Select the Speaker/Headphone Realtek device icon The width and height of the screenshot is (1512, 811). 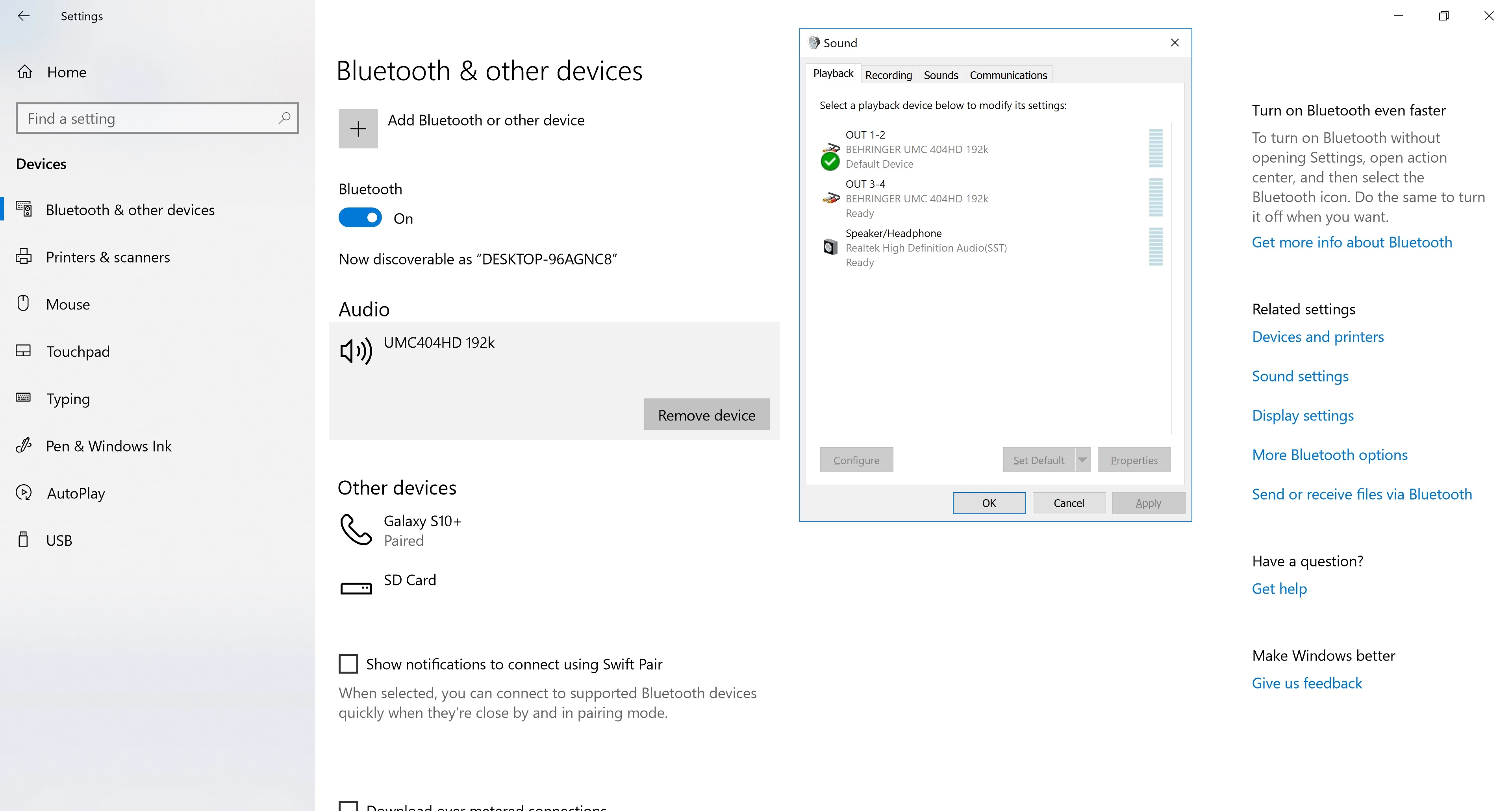[x=830, y=247]
